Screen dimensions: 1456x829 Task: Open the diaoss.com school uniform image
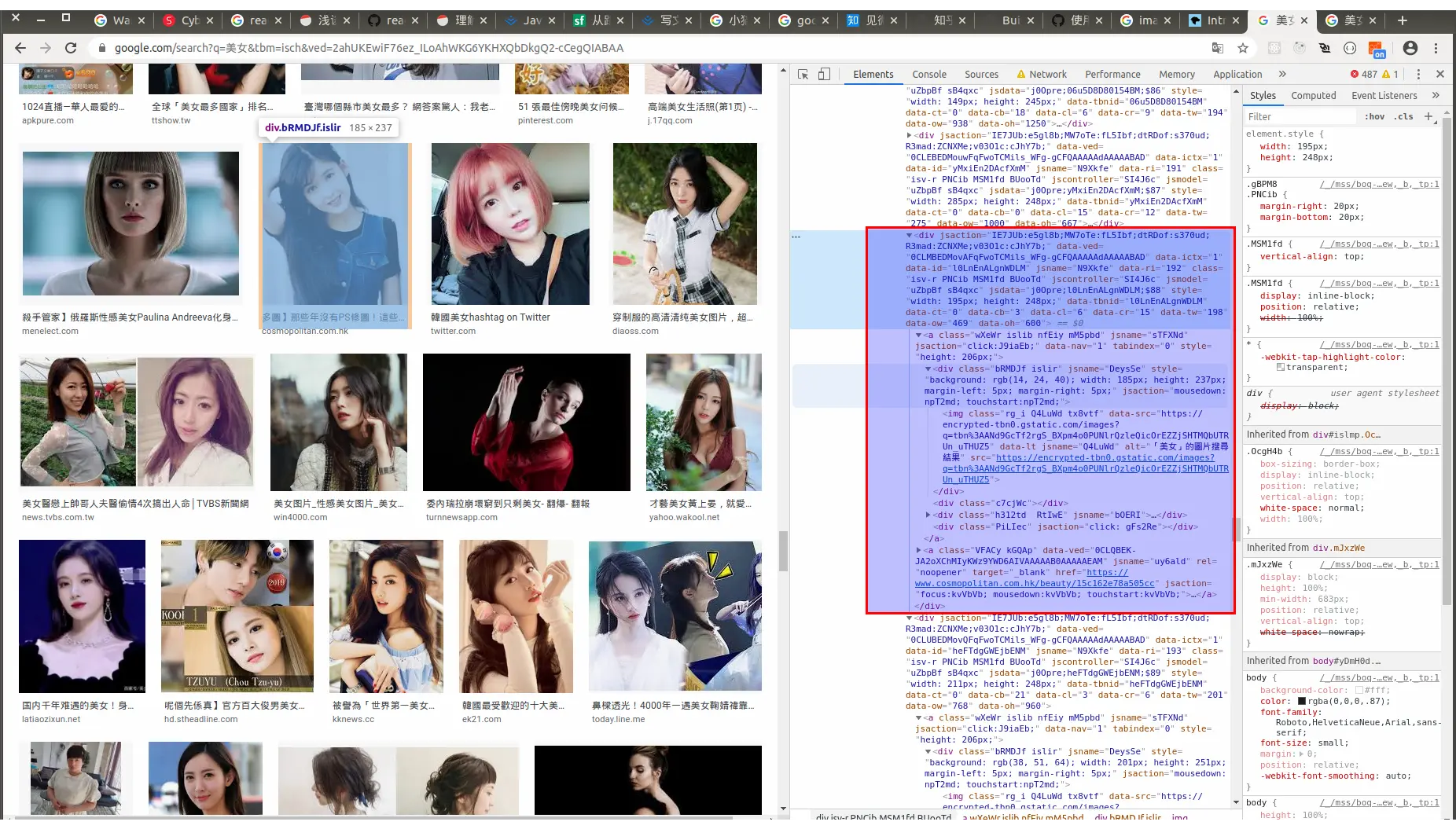tap(685, 224)
